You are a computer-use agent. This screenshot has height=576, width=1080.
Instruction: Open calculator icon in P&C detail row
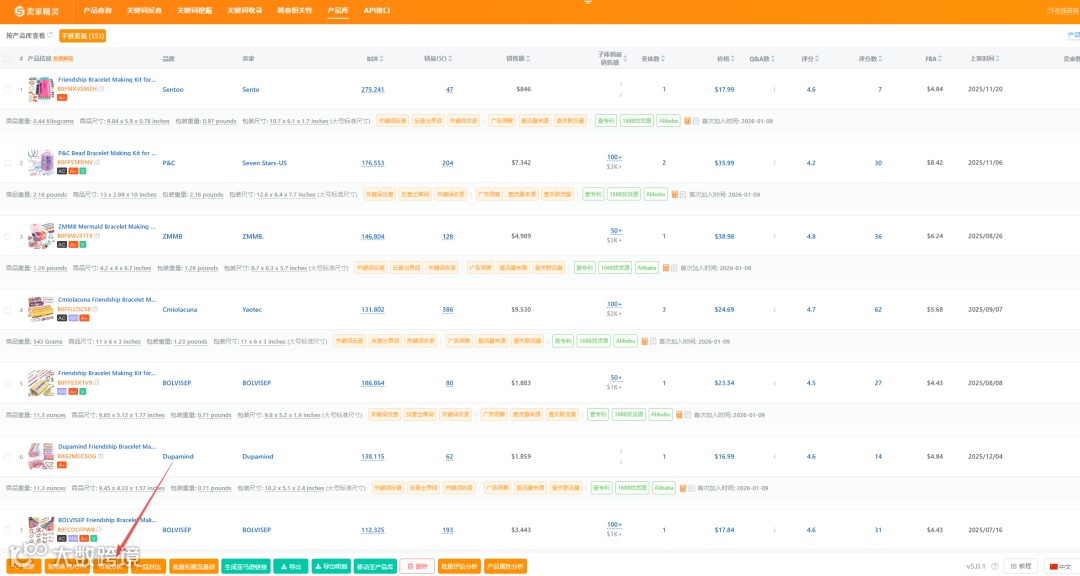point(674,195)
